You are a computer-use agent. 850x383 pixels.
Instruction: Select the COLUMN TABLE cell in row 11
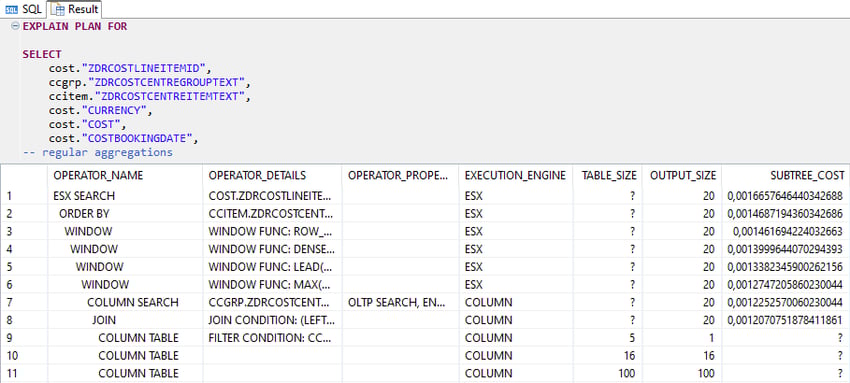[138, 373]
